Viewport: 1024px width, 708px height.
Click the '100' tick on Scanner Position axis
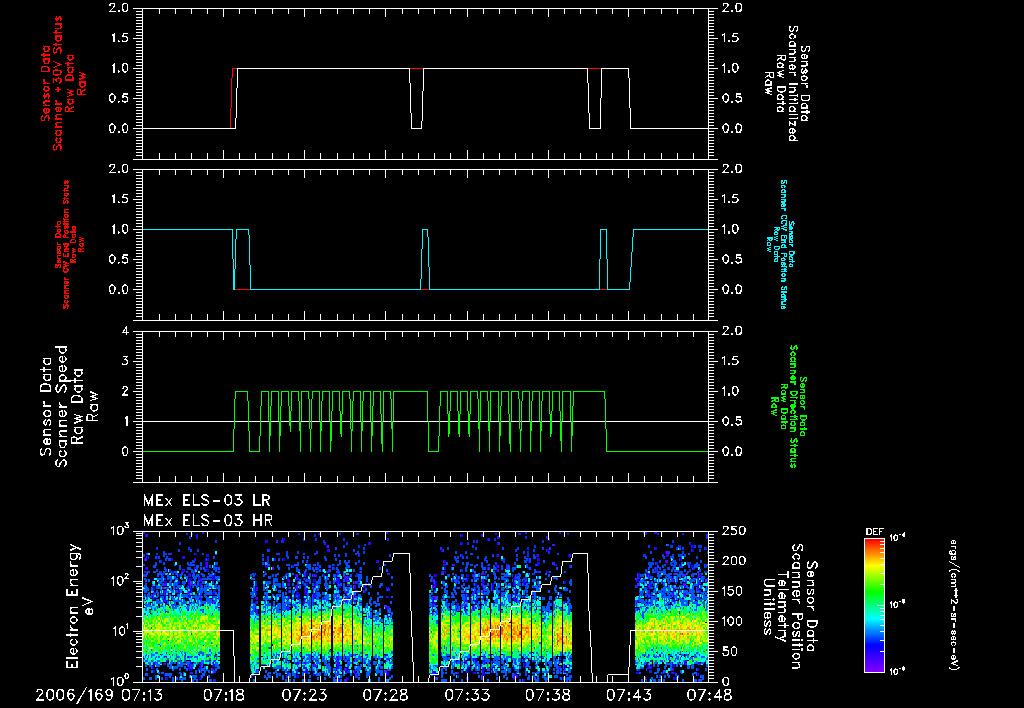tap(733, 621)
